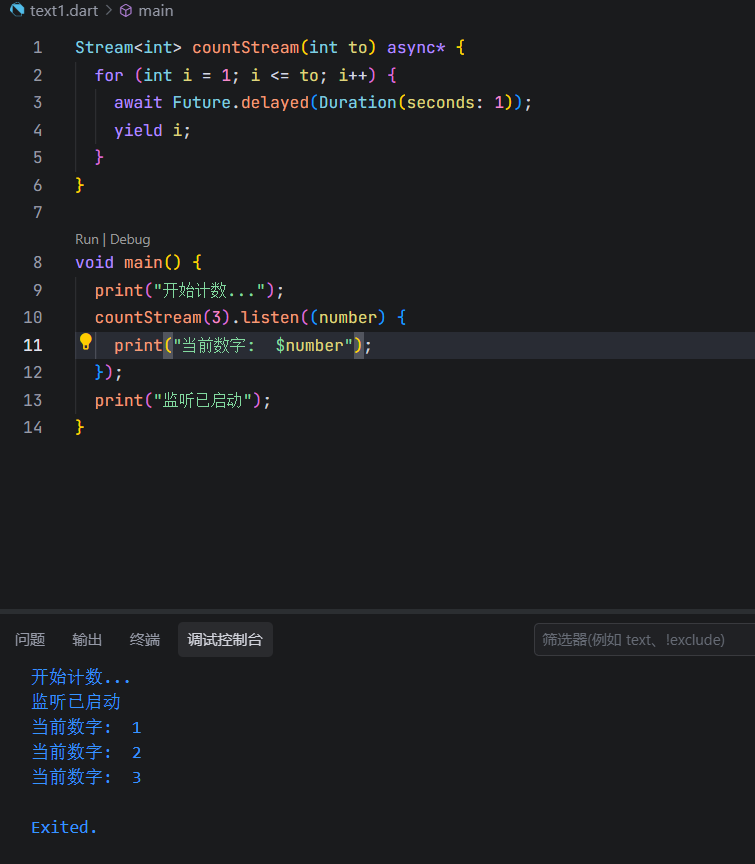Screen dimensions: 755x864
Task: Click line number 8 in gutter
Action: [x=37, y=262]
